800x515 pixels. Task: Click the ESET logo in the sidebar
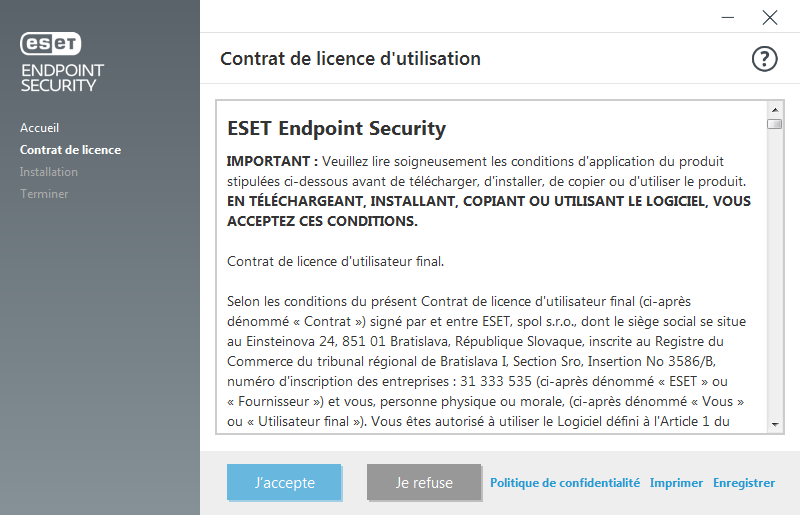51,44
